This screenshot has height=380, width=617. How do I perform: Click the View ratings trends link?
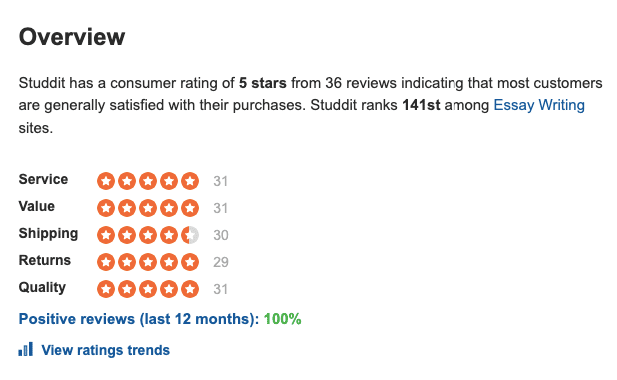pyautogui.click(x=105, y=350)
